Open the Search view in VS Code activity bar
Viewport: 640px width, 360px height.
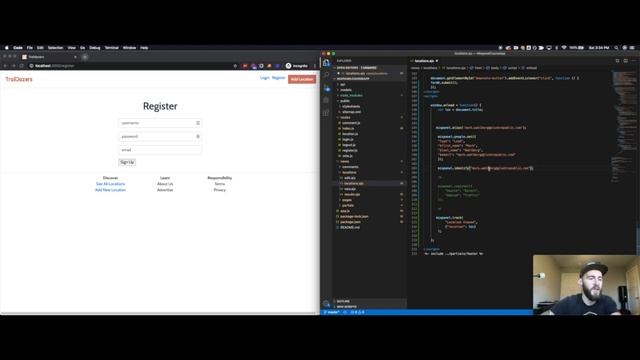[326, 75]
